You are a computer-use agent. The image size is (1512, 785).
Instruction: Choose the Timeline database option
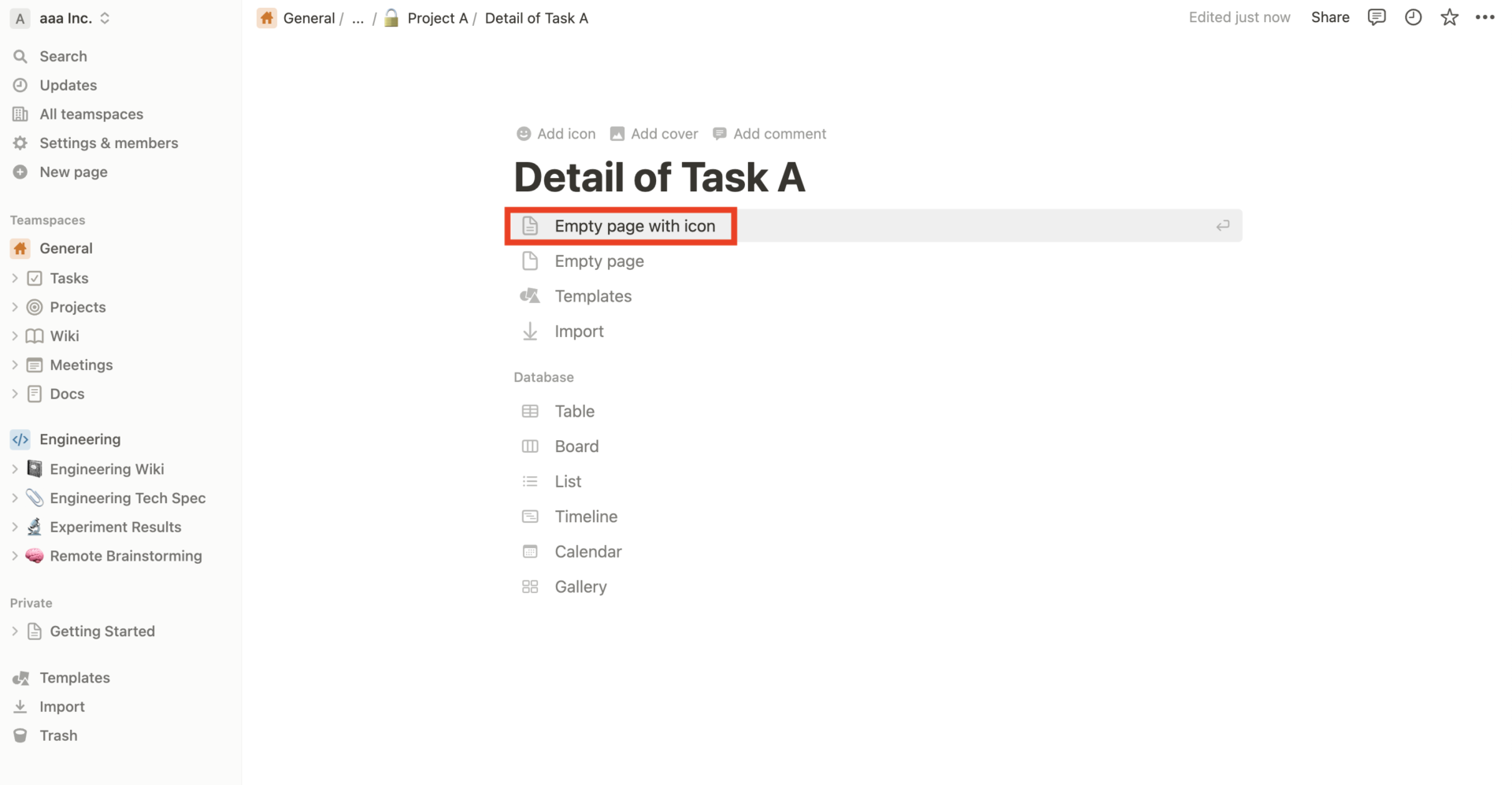coord(585,516)
